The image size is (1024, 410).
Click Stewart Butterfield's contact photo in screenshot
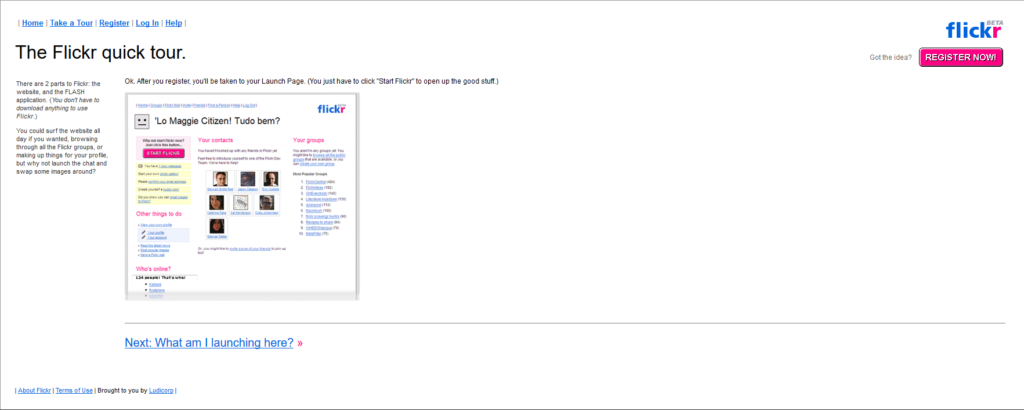point(221,179)
